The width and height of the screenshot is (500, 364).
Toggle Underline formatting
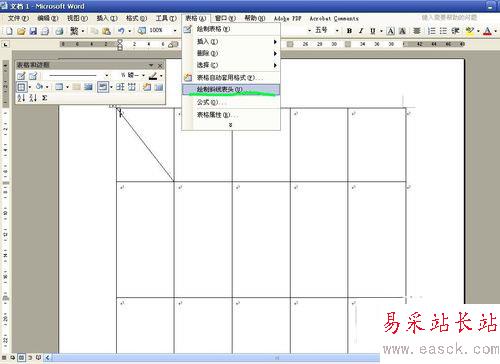coord(373,31)
